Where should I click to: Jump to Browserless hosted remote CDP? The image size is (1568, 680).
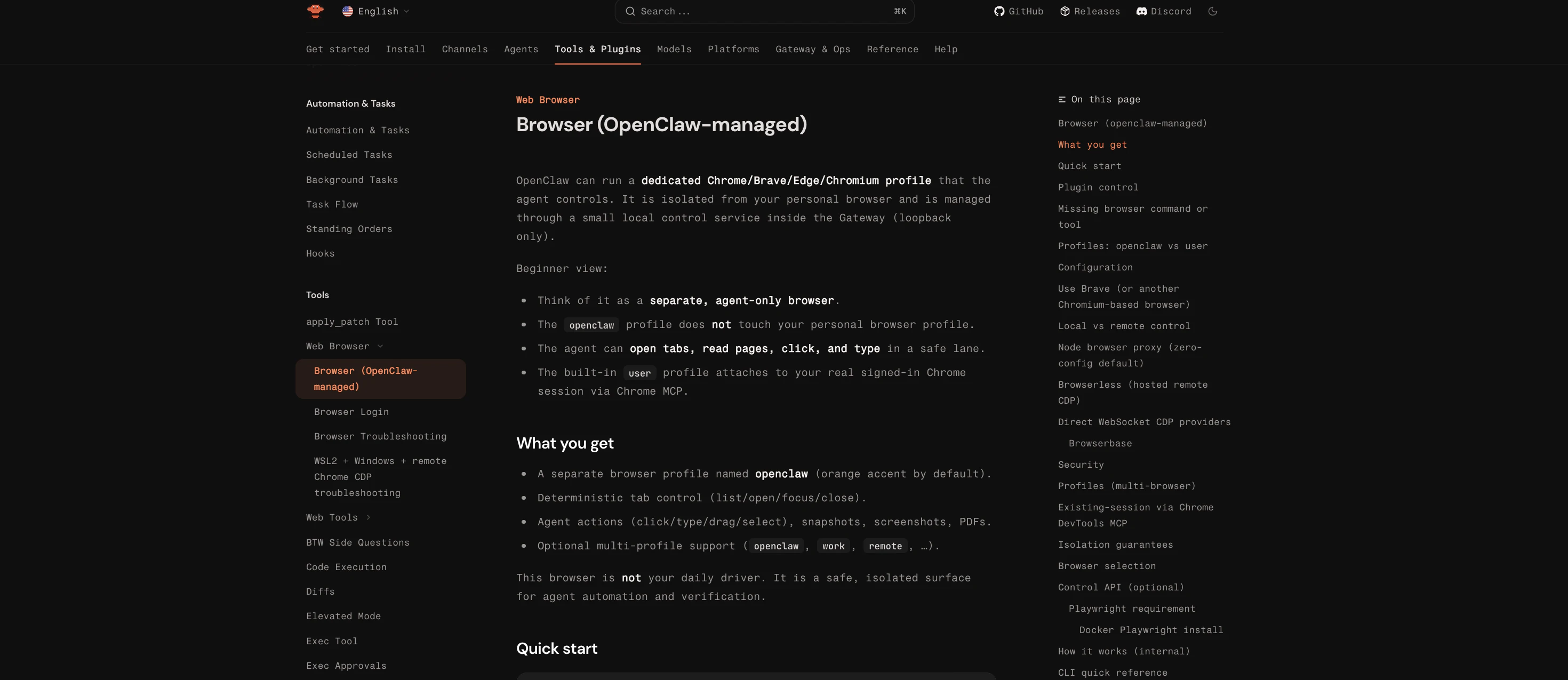click(1132, 393)
